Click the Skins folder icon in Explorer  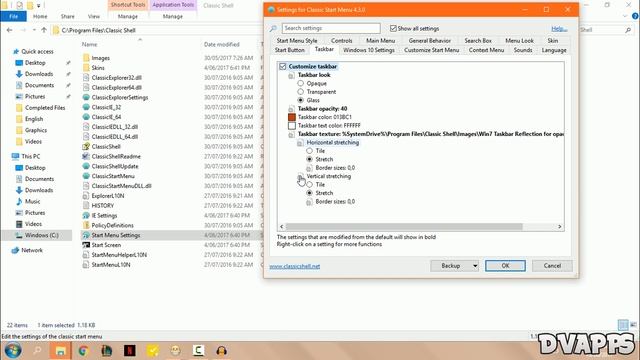(86, 68)
